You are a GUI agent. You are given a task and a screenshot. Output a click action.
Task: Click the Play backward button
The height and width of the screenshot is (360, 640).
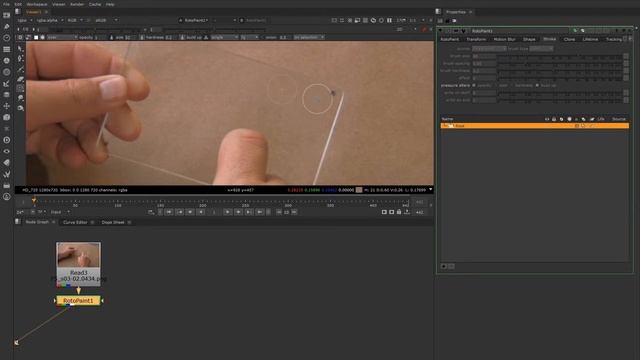201,212
